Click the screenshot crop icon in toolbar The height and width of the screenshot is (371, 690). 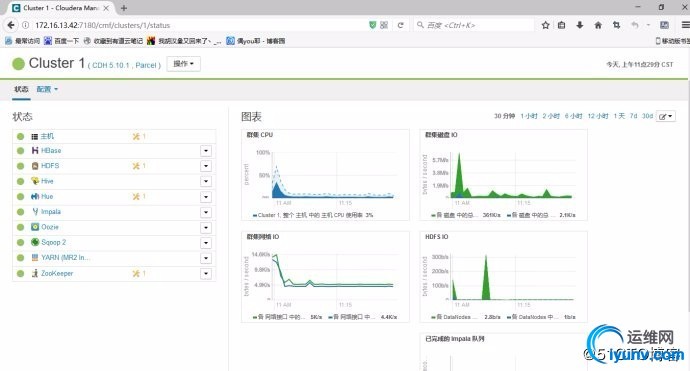click(x=616, y=25)
